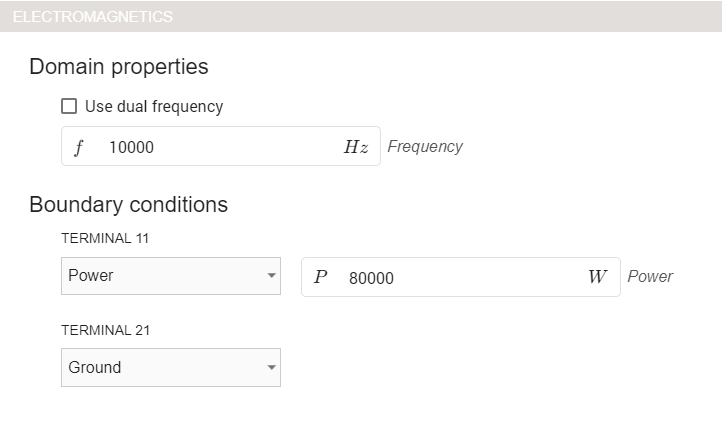The image size is (722, 422).
Task: Click the power value field showing 80000
Action: [x=460, y=277]
